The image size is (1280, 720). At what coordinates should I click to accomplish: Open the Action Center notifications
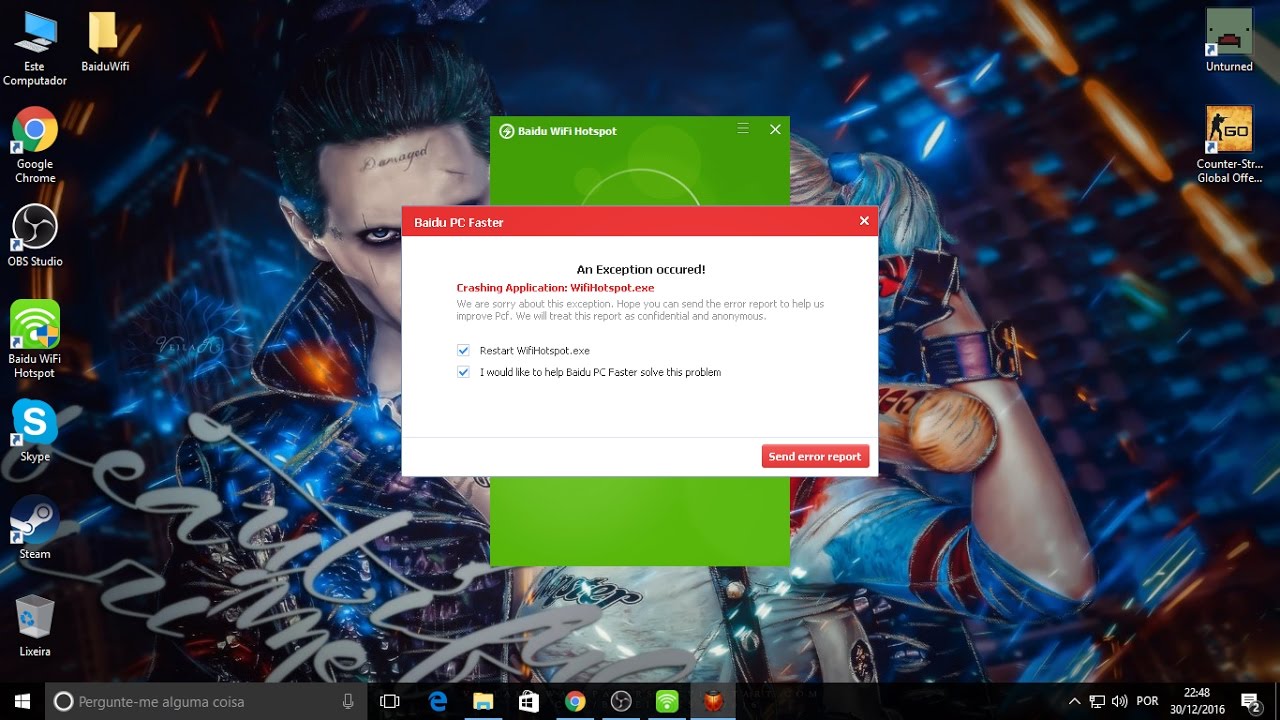[x=1250, y=701]
